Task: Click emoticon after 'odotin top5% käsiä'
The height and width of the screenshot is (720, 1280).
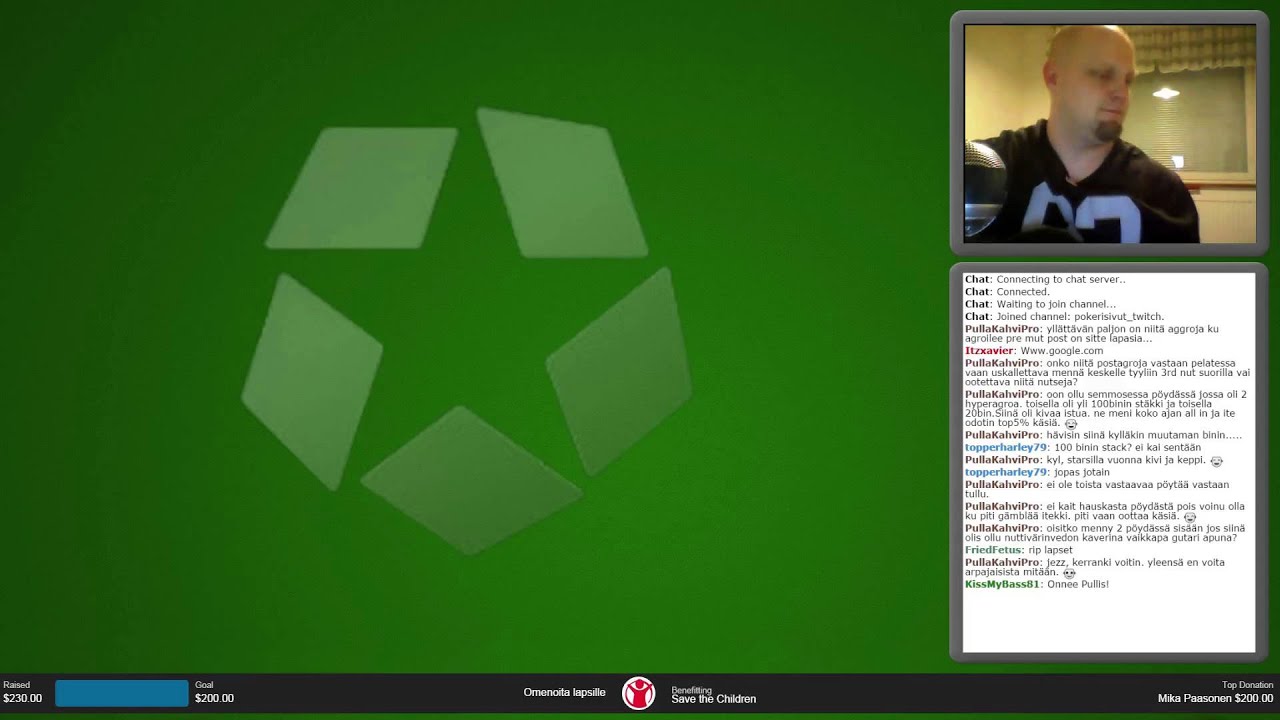Action: 1071,424
